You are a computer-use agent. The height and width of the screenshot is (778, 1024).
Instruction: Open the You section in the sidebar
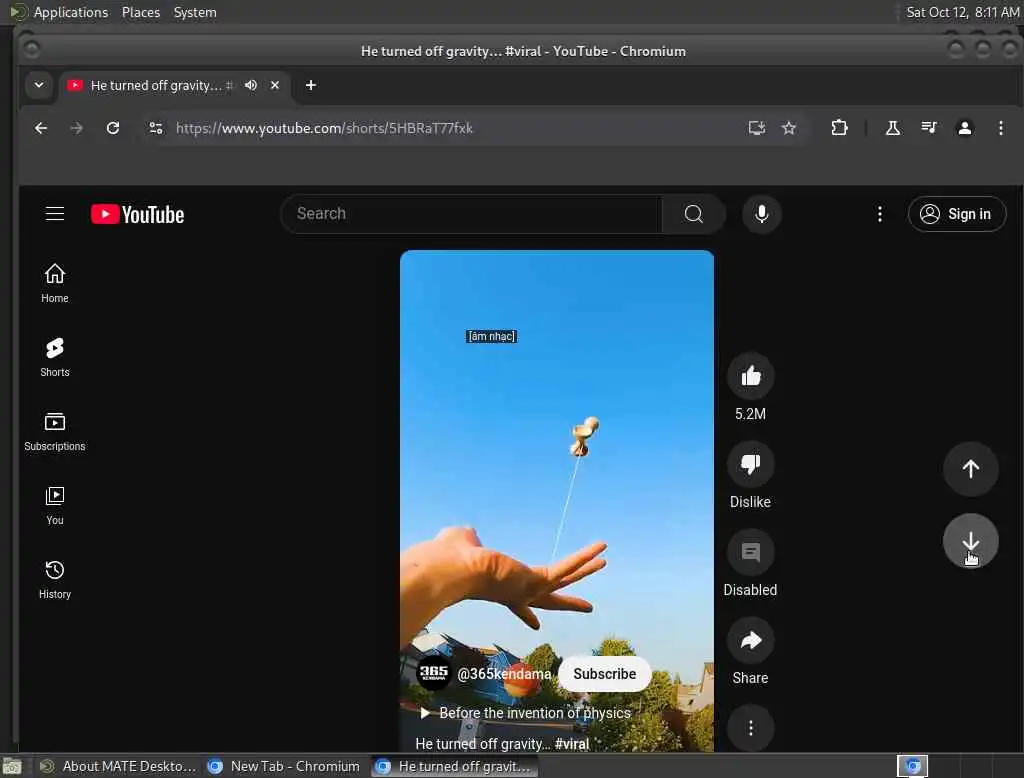(x=55, y=505)
